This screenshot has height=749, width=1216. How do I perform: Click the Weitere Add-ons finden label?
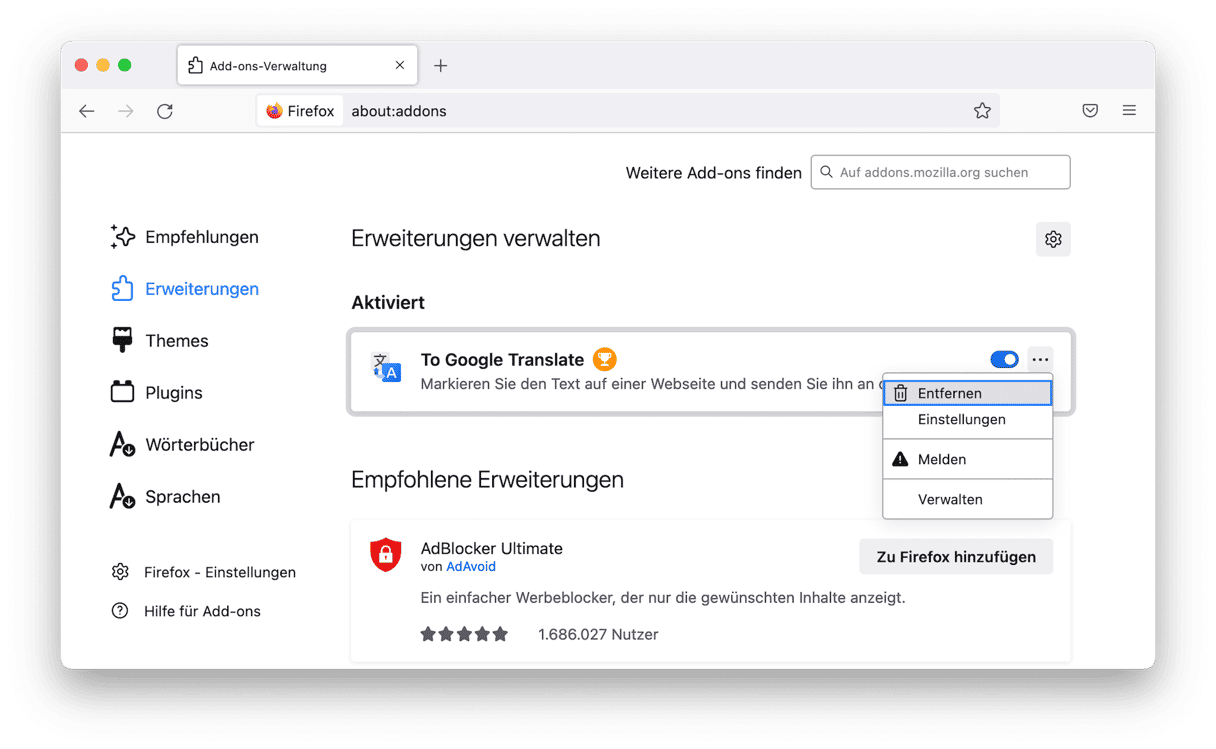click(714, 173)
